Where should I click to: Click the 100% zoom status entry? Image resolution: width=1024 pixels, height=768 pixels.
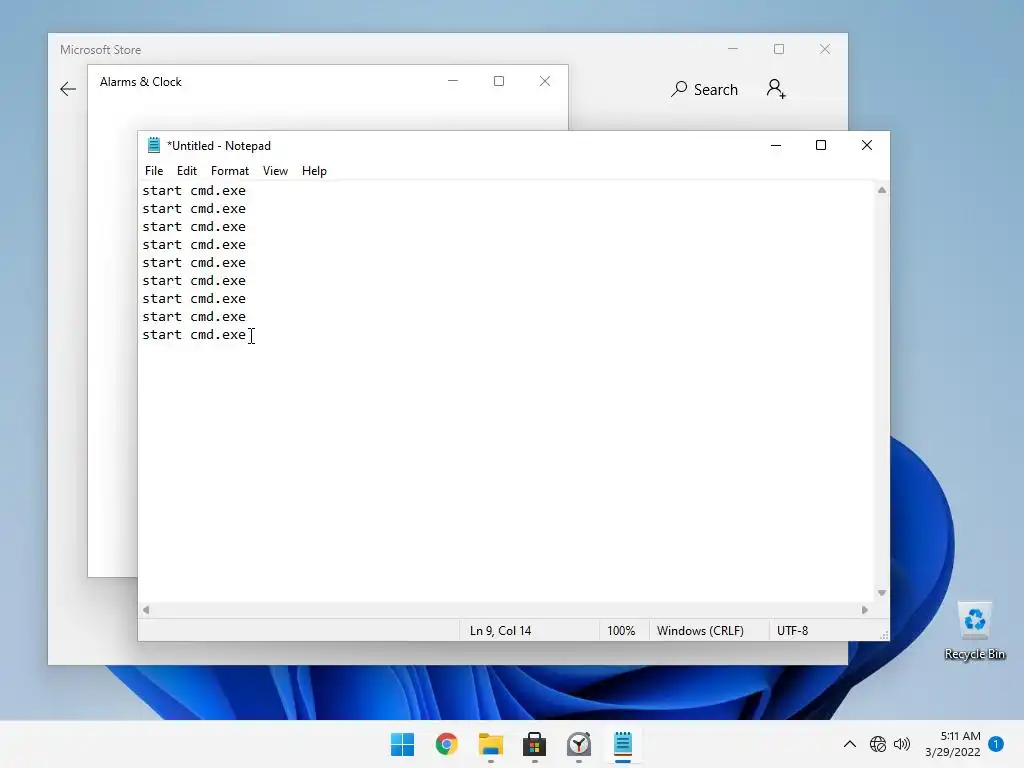[x=621, y=631]
